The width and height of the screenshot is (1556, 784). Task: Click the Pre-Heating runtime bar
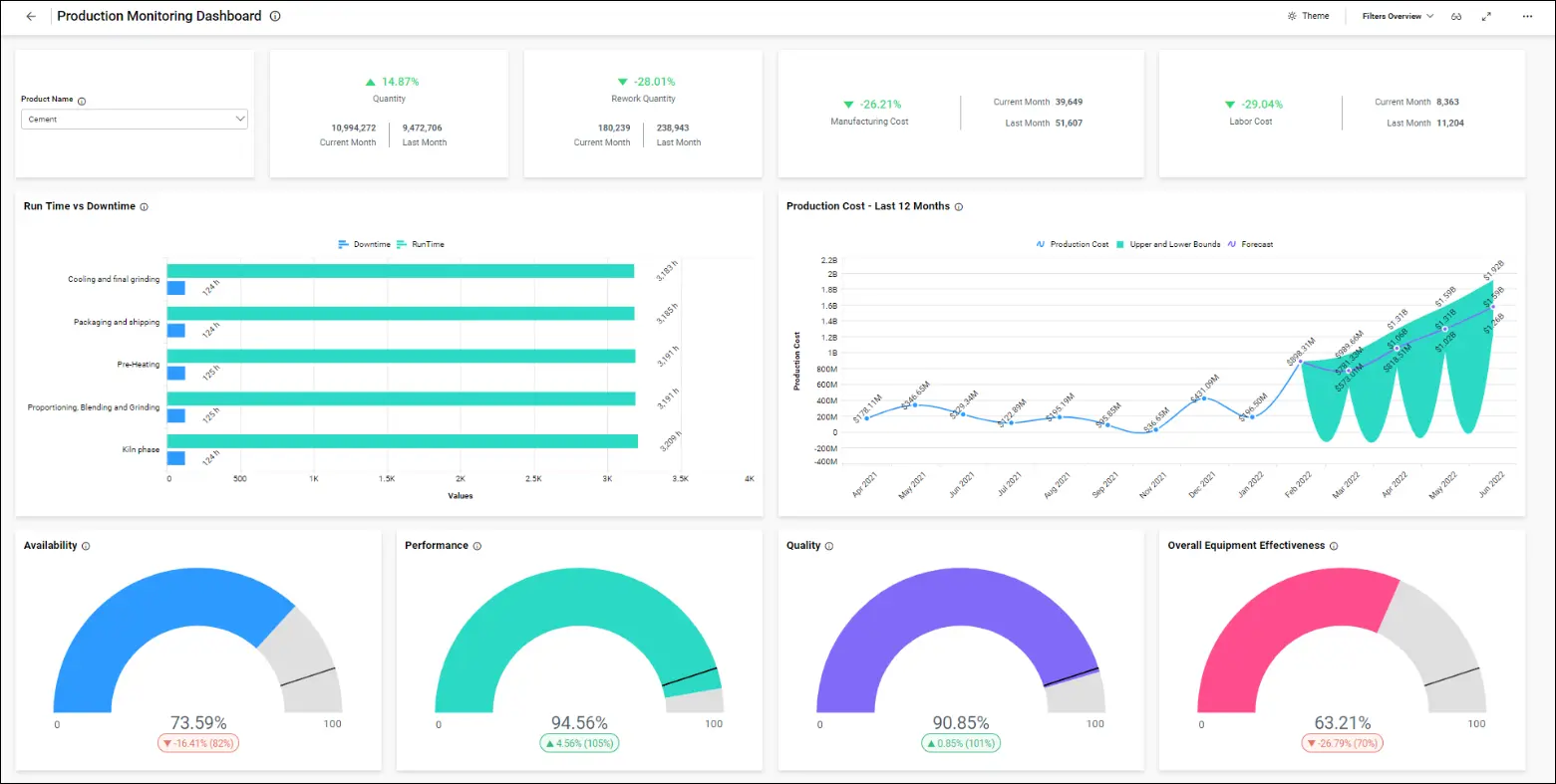(402, 357)
